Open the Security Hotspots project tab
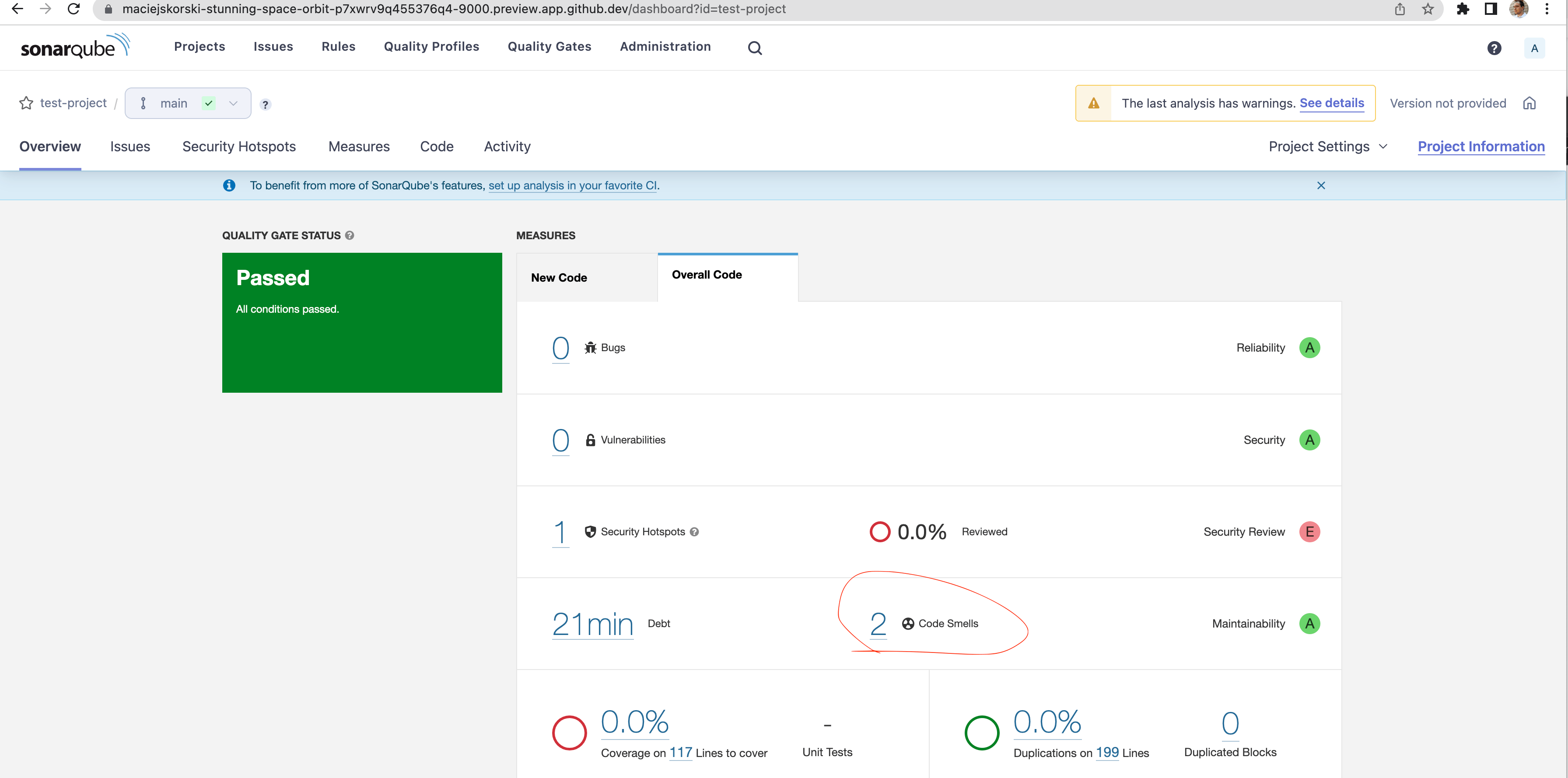 (x=238, y=147)
